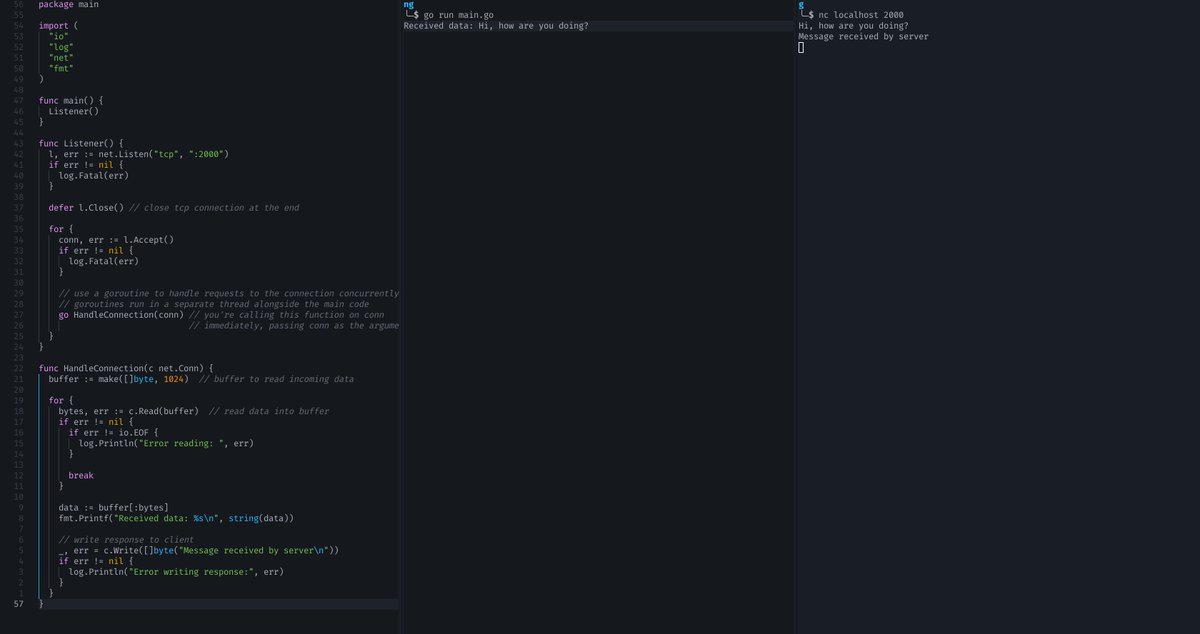The width and height of the screenshot is (1200, 634).
Task: Select the "net" import entry
Action: tap(61, 58)
